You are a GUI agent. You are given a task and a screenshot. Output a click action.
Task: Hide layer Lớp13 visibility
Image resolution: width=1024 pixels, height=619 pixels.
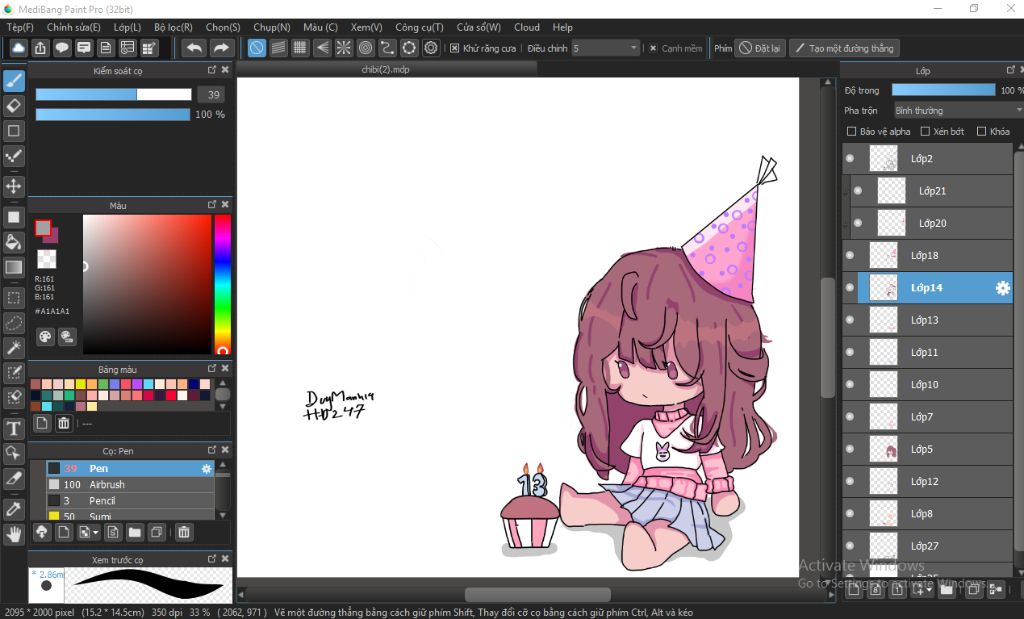point(850,320)
